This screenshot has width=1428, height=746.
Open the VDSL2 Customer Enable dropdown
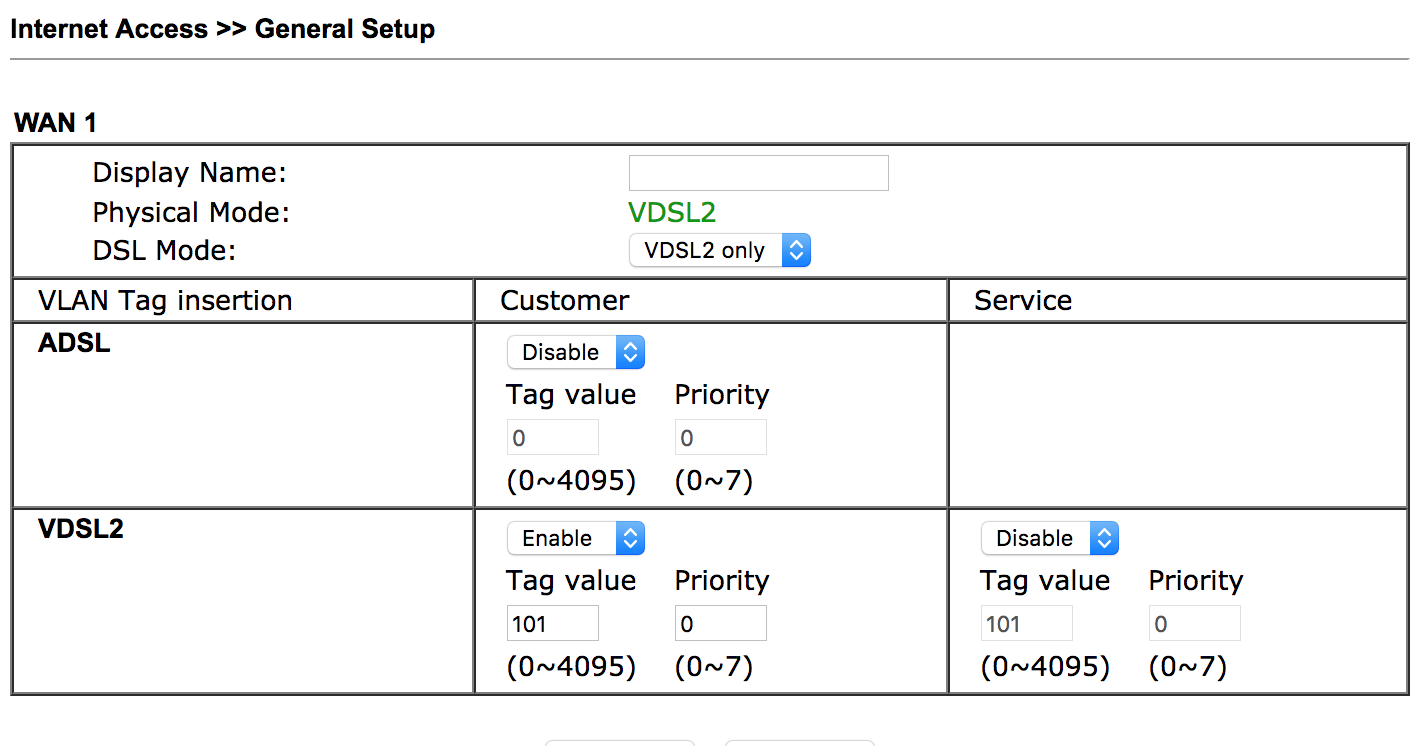click(x=575, y=538)
